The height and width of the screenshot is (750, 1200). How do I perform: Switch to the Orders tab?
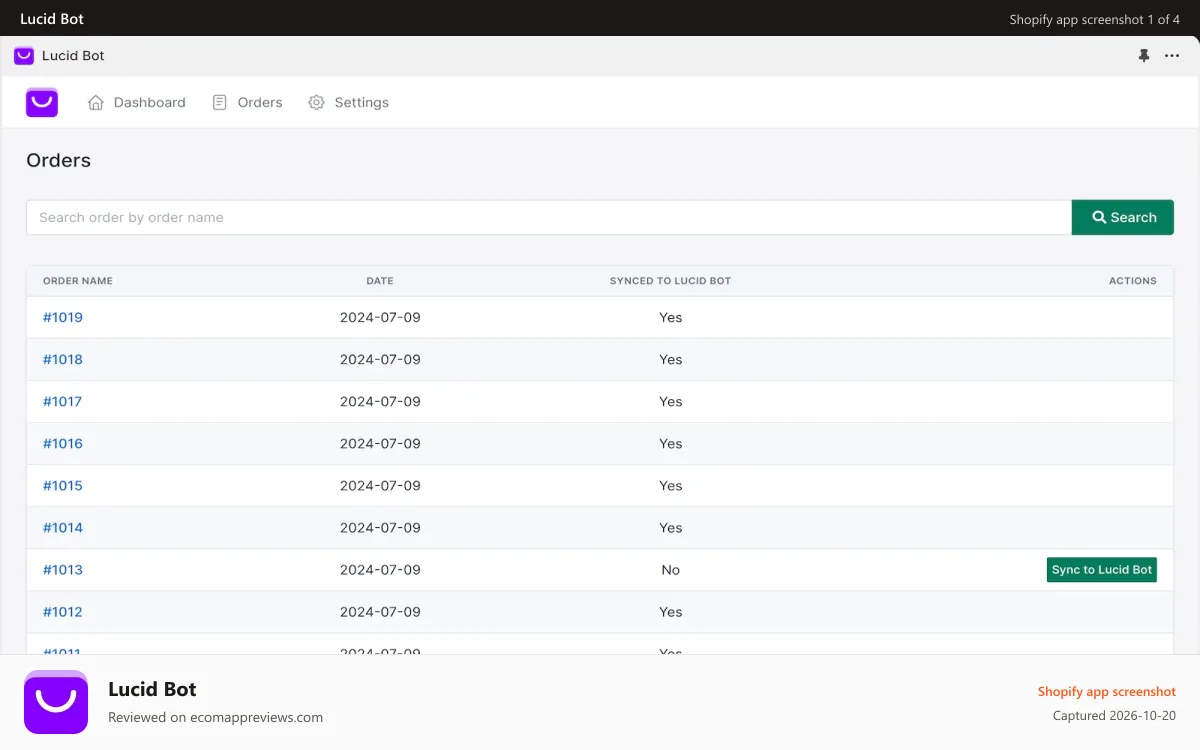[247, 102]
